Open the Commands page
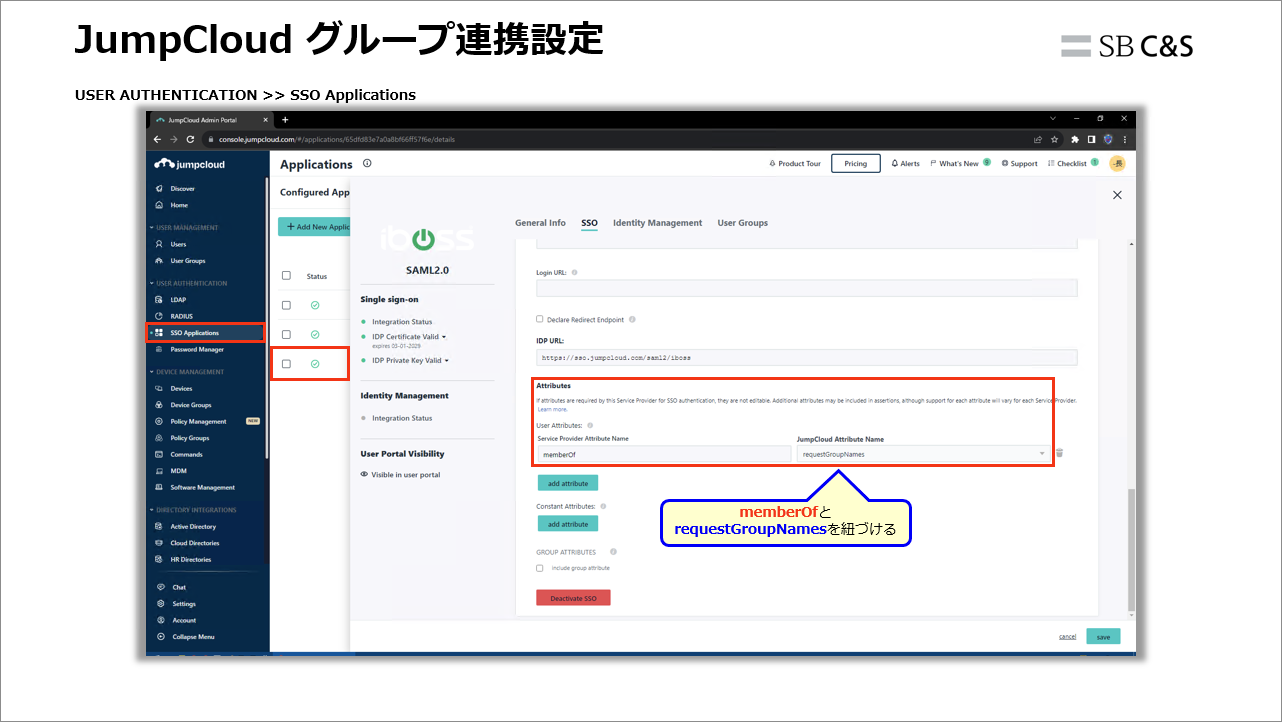Image resolution: width=1282 pixels, height=722 pixels. pyautogui.click(x=186, y=454)
